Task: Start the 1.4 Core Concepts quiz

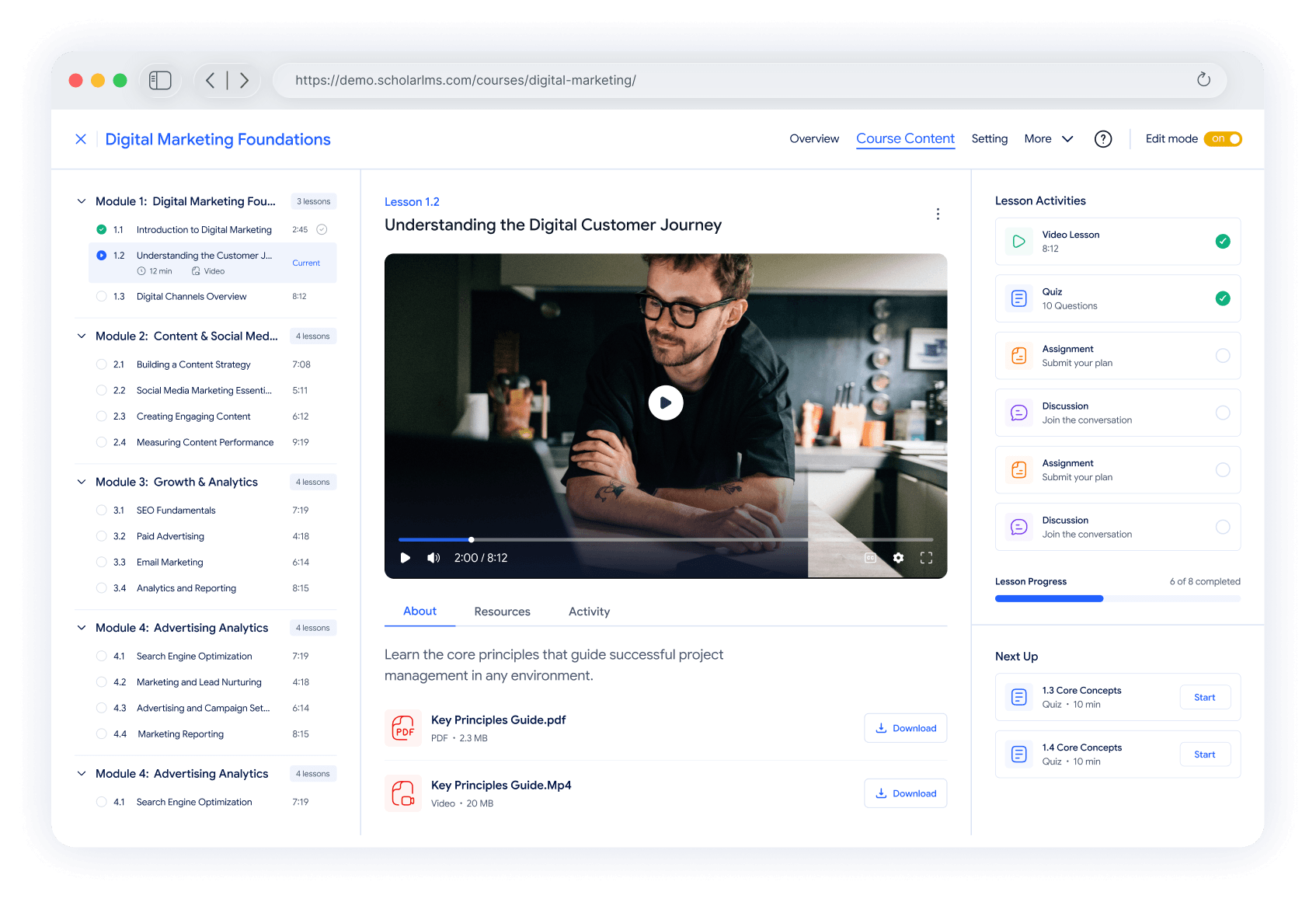Action: click(x=1205, y=754)
